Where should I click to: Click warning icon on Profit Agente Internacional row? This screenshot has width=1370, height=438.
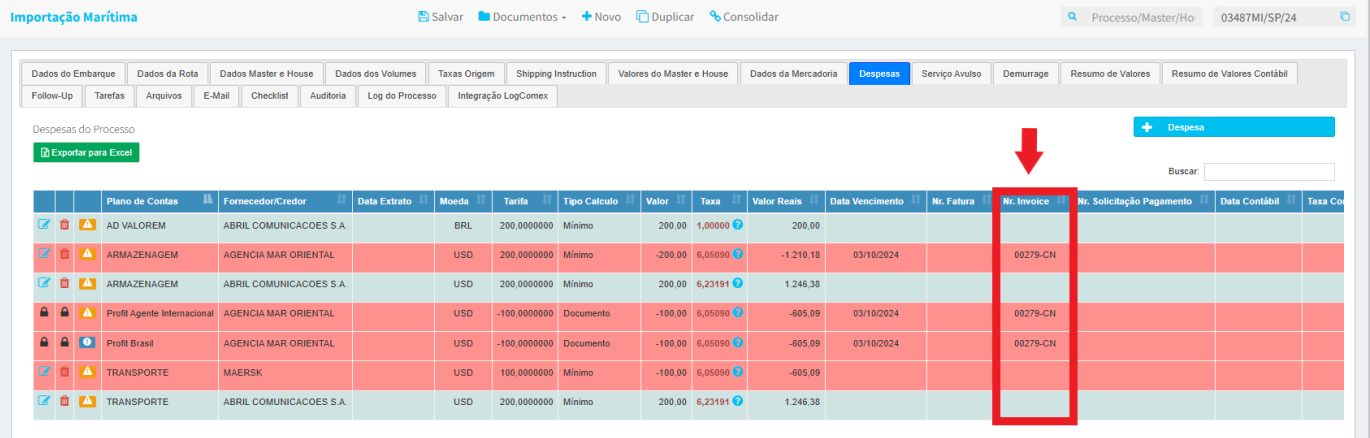point(88,313)
